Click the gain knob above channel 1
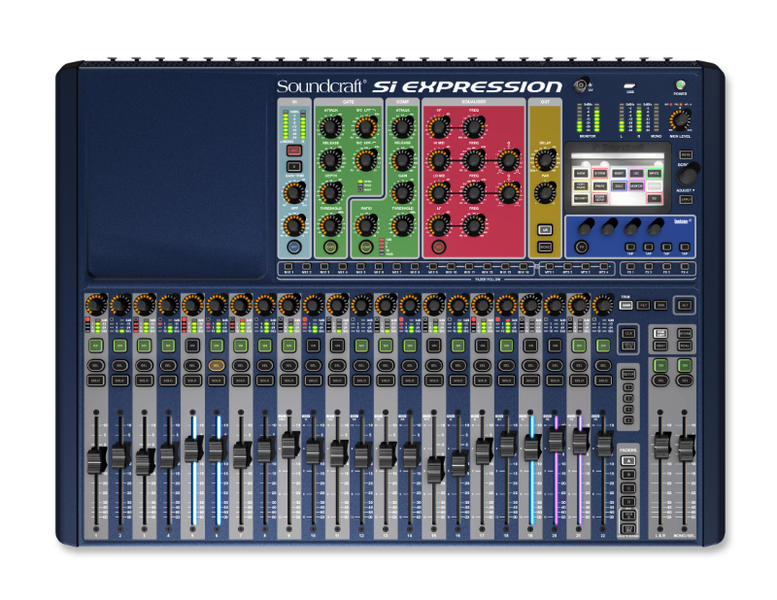 [95, 304]
